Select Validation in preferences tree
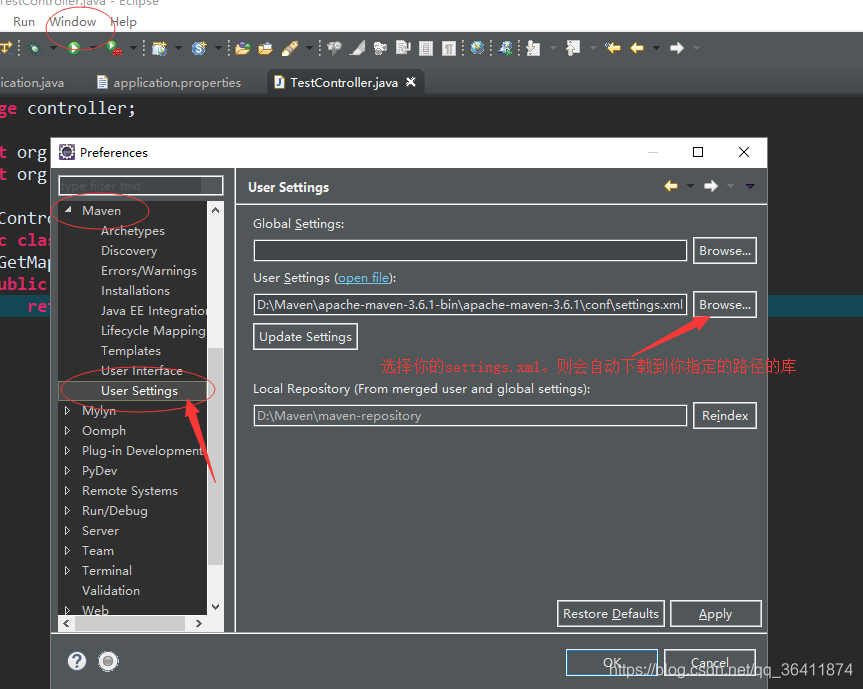This screenshot has width=863, height=689. (x=111, y=590)
